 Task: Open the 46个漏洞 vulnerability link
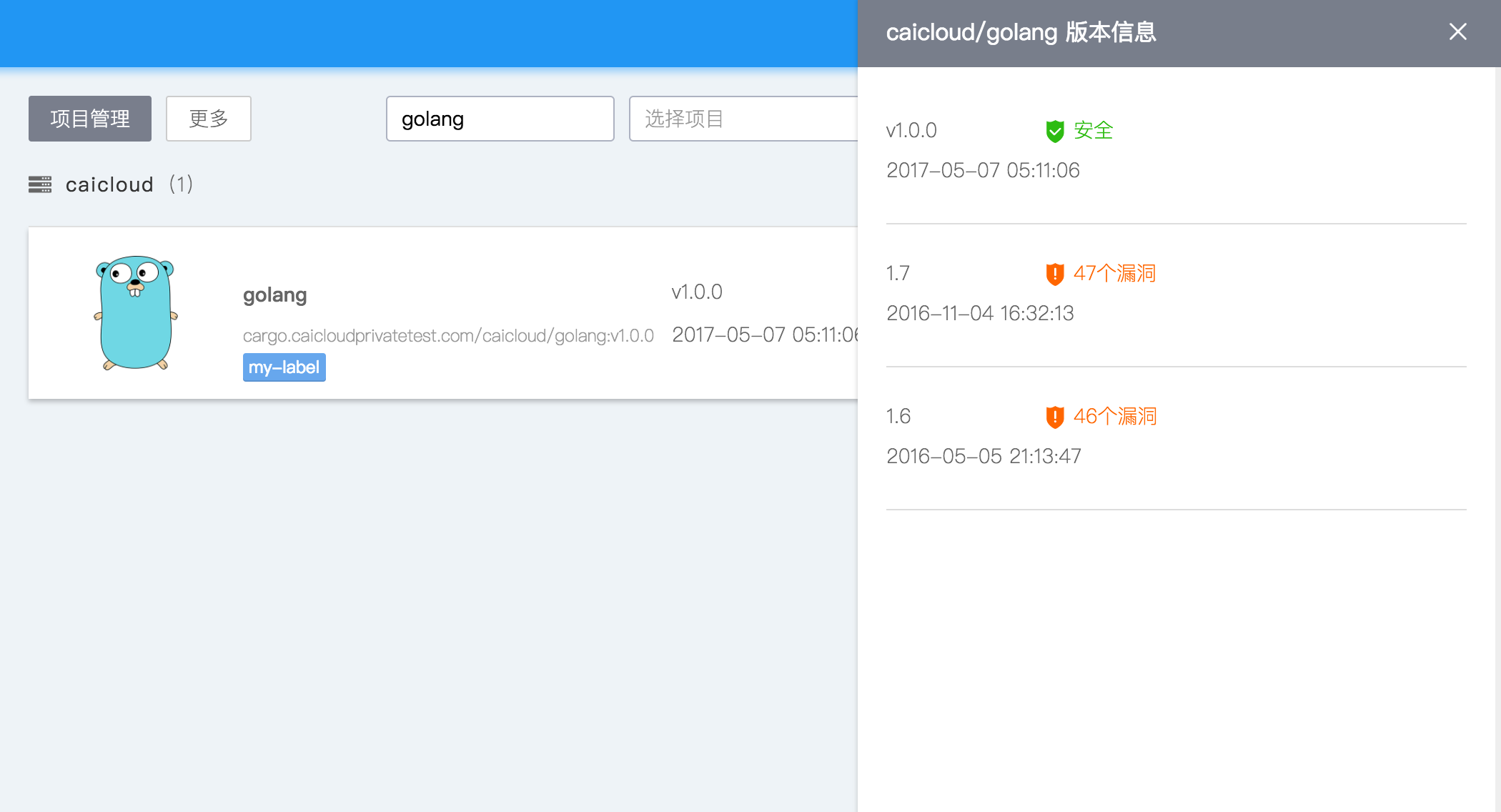[1114, 416]
